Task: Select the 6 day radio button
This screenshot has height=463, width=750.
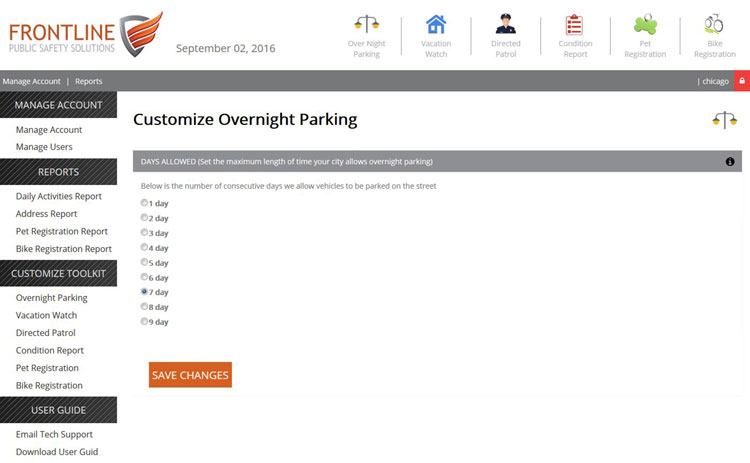Action: pos(144,276)
